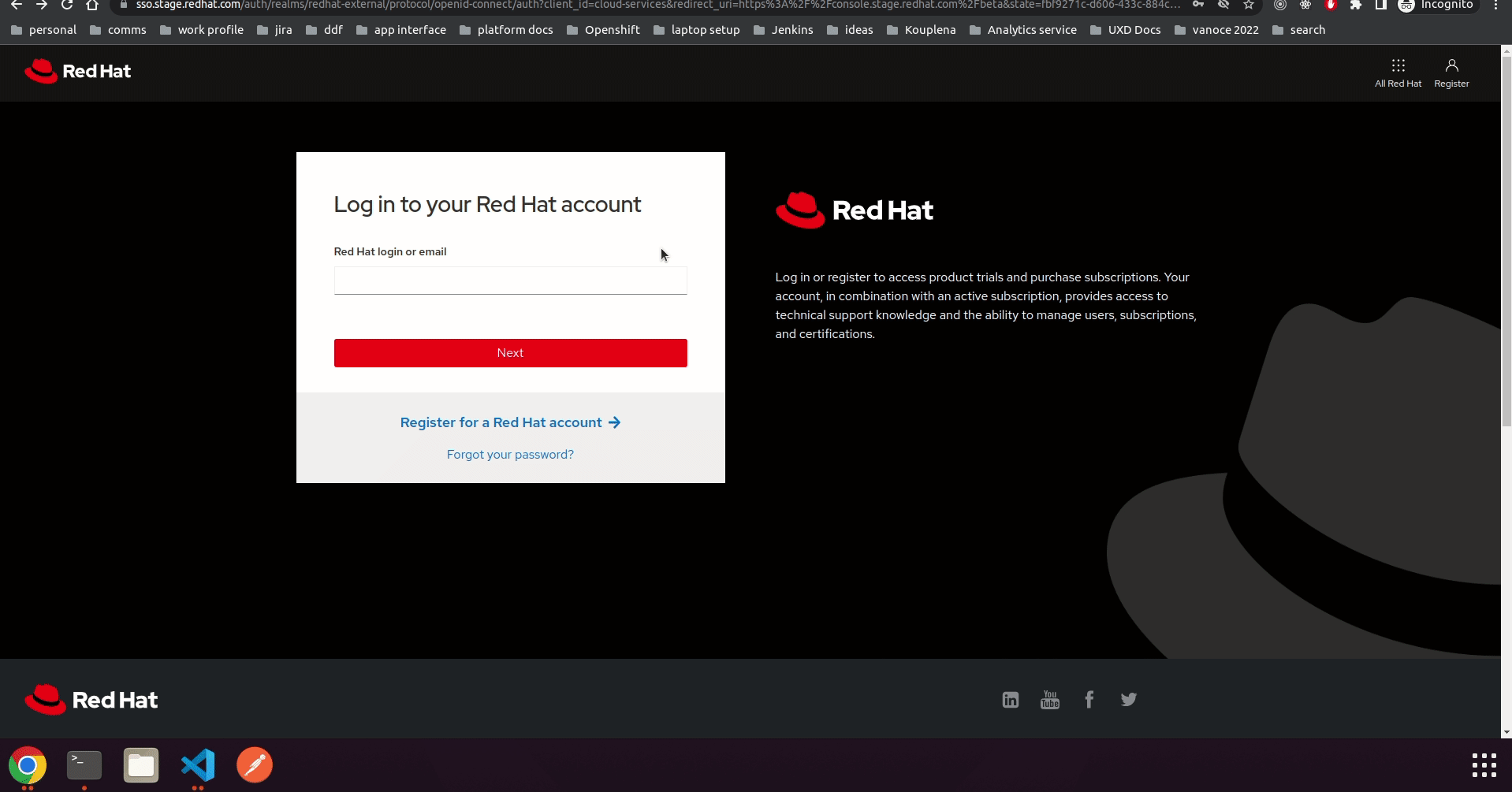Click the "Log in to your Red Hat account" heading
This screenshot has width=1512, height=792.
pos(487,205)
